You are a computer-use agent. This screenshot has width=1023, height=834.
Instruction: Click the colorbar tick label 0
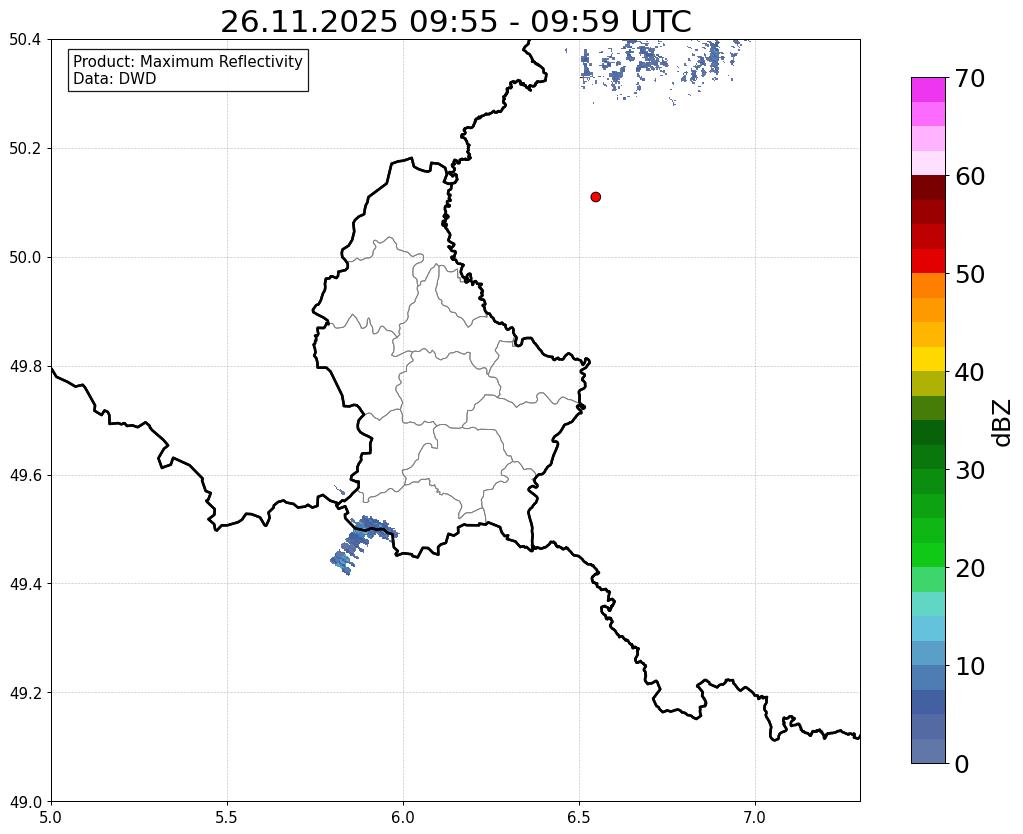pyautogui.click(x=962, y=764)
